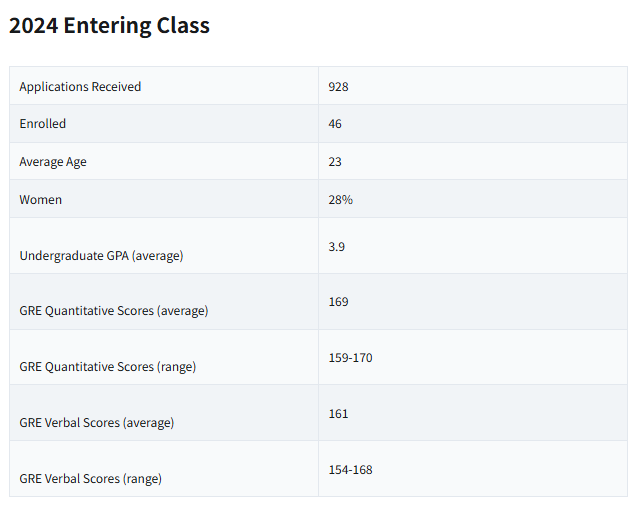Select the Enrolled row label
This screenshot has width=642, height=519.
(43, 124)
